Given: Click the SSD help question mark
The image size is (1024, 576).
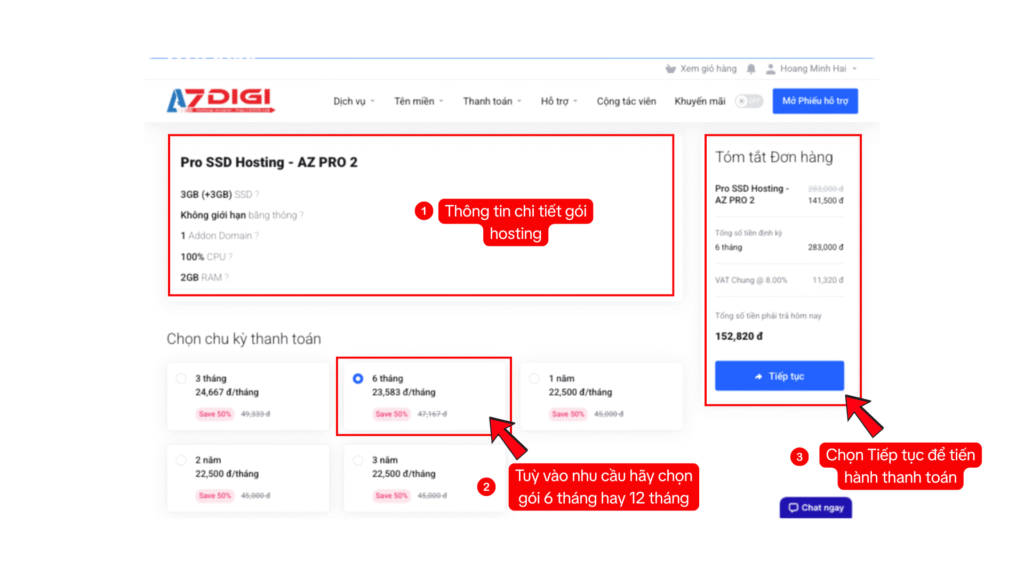Looking at the screenshot, I should click(x=257, y=195).
